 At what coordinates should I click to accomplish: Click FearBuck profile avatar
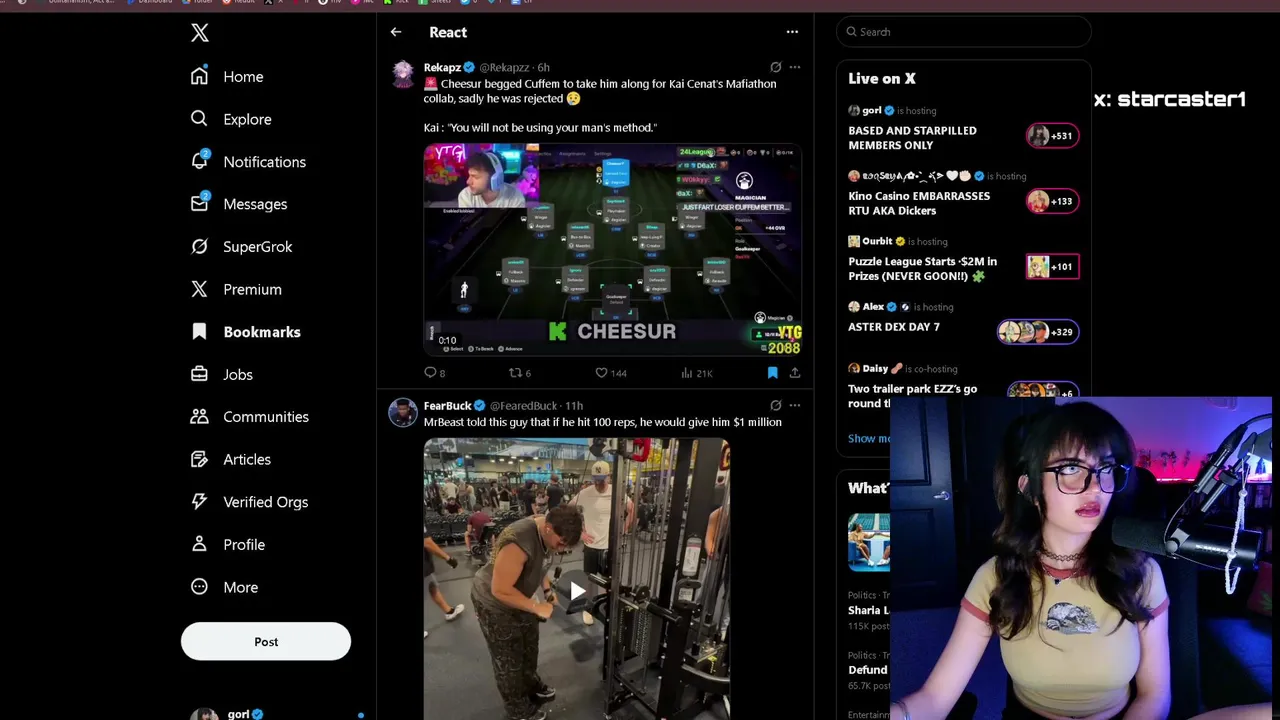tap(403, 412)
